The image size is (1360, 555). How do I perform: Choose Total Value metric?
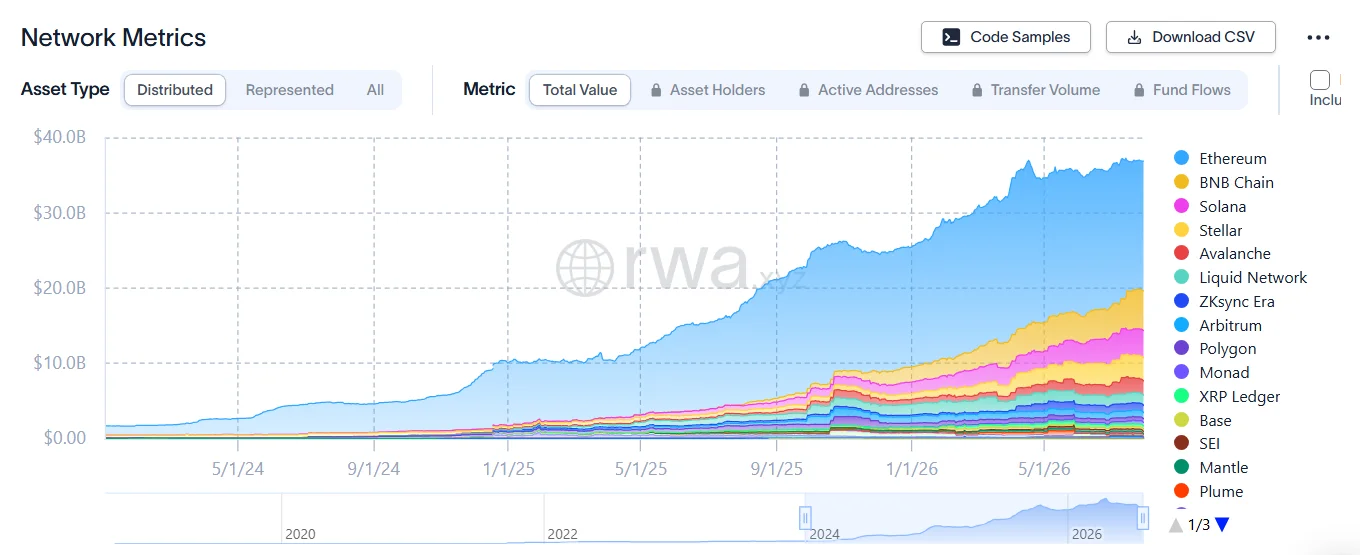580,90
